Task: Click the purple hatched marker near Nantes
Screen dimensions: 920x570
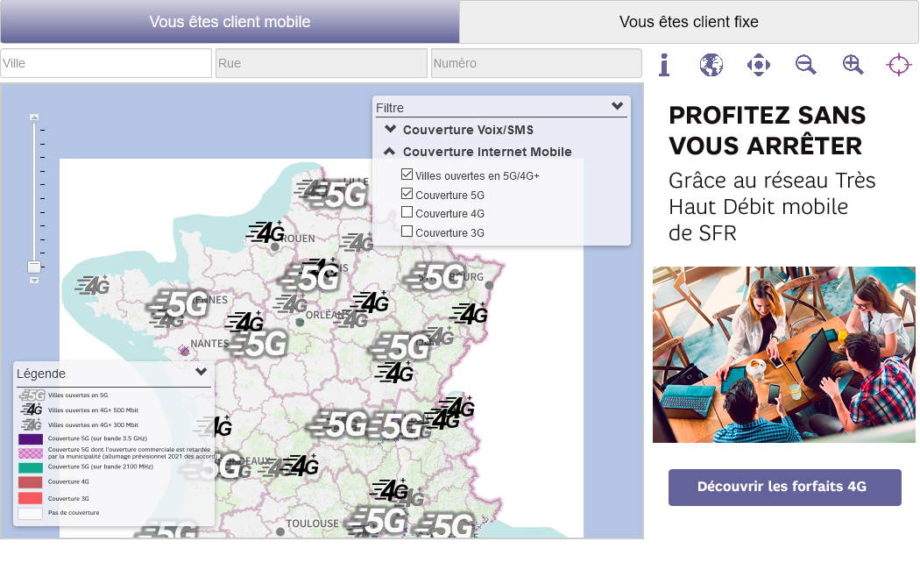Action: coord(184,350)
